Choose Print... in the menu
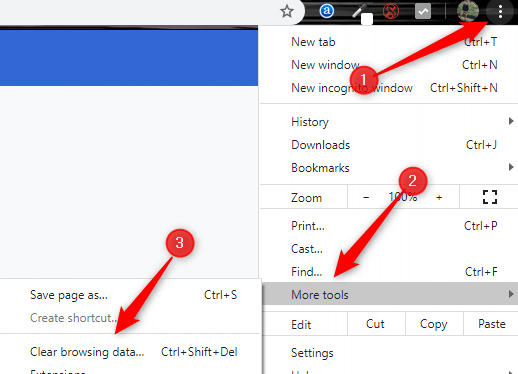The height and width of the screenshot is (374, 518). pyautogui.click(x=389, y=226)
